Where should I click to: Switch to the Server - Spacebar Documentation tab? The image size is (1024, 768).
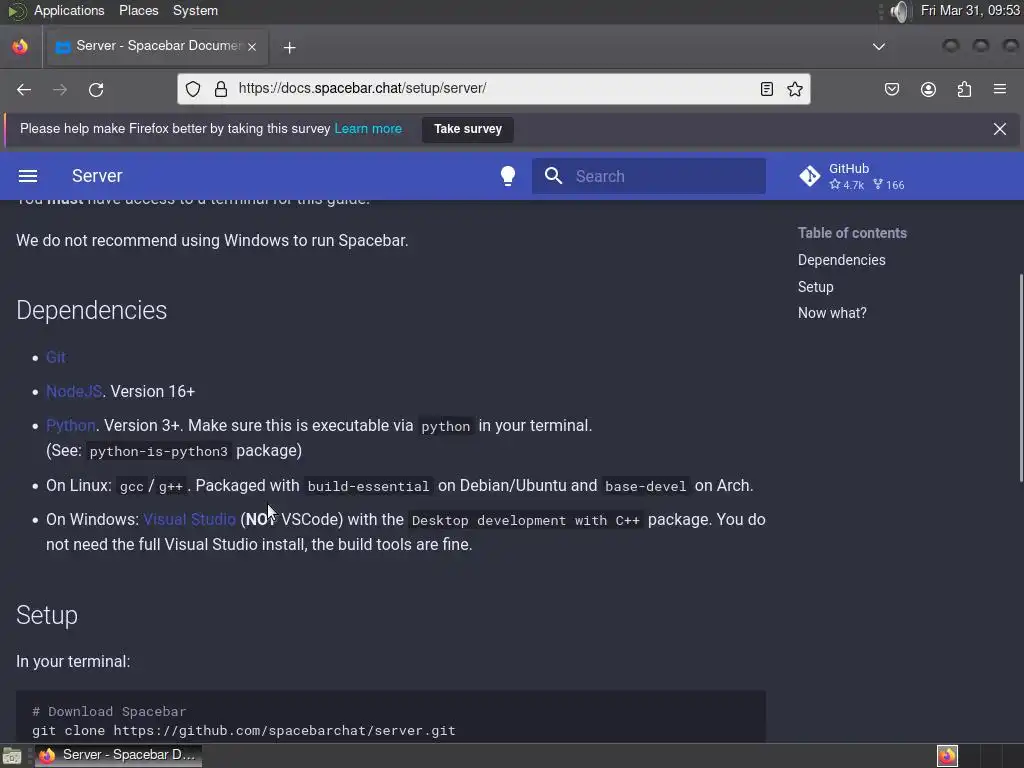157,46
